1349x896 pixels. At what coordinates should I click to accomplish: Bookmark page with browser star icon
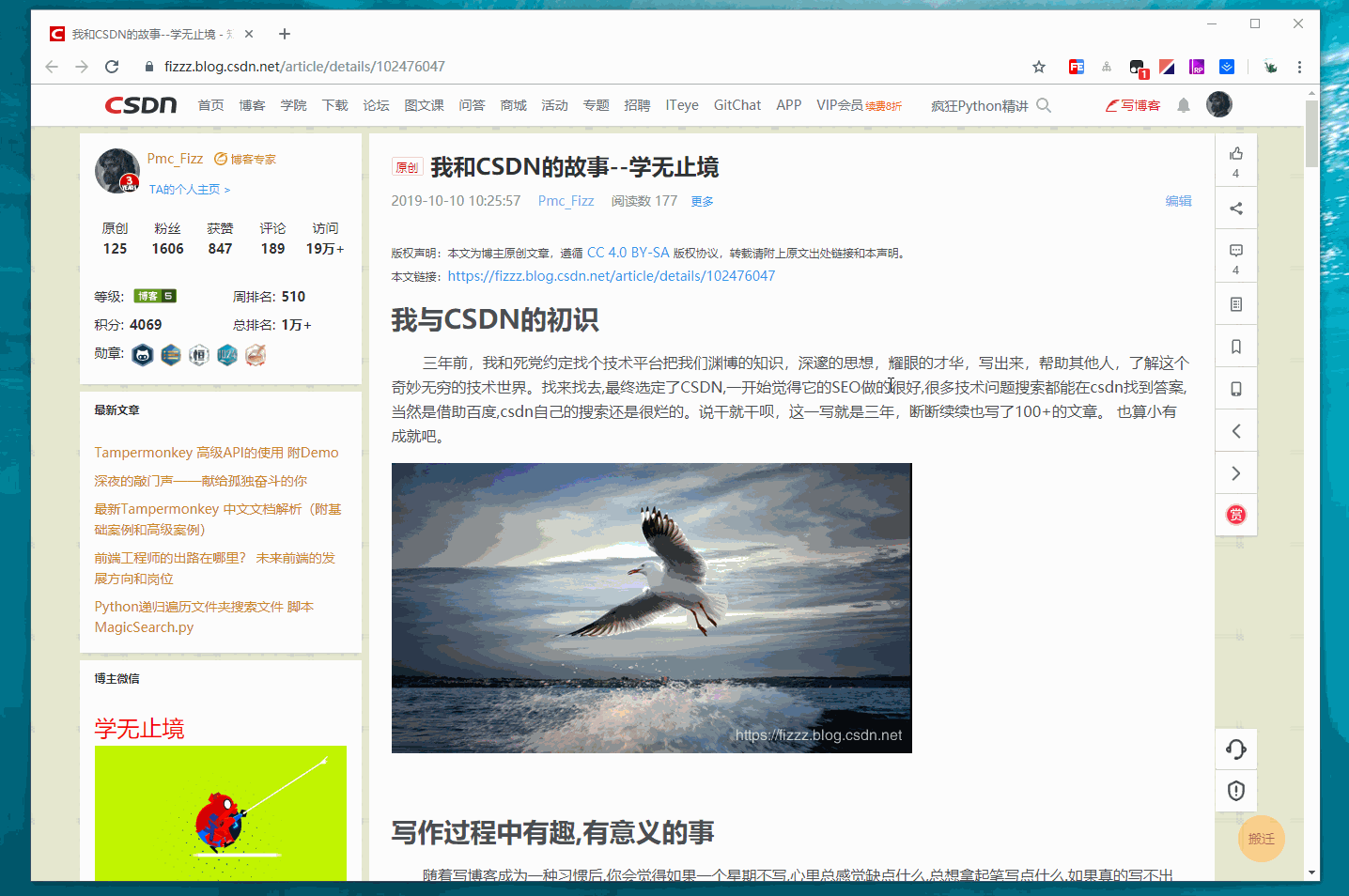pos(1039,67)
